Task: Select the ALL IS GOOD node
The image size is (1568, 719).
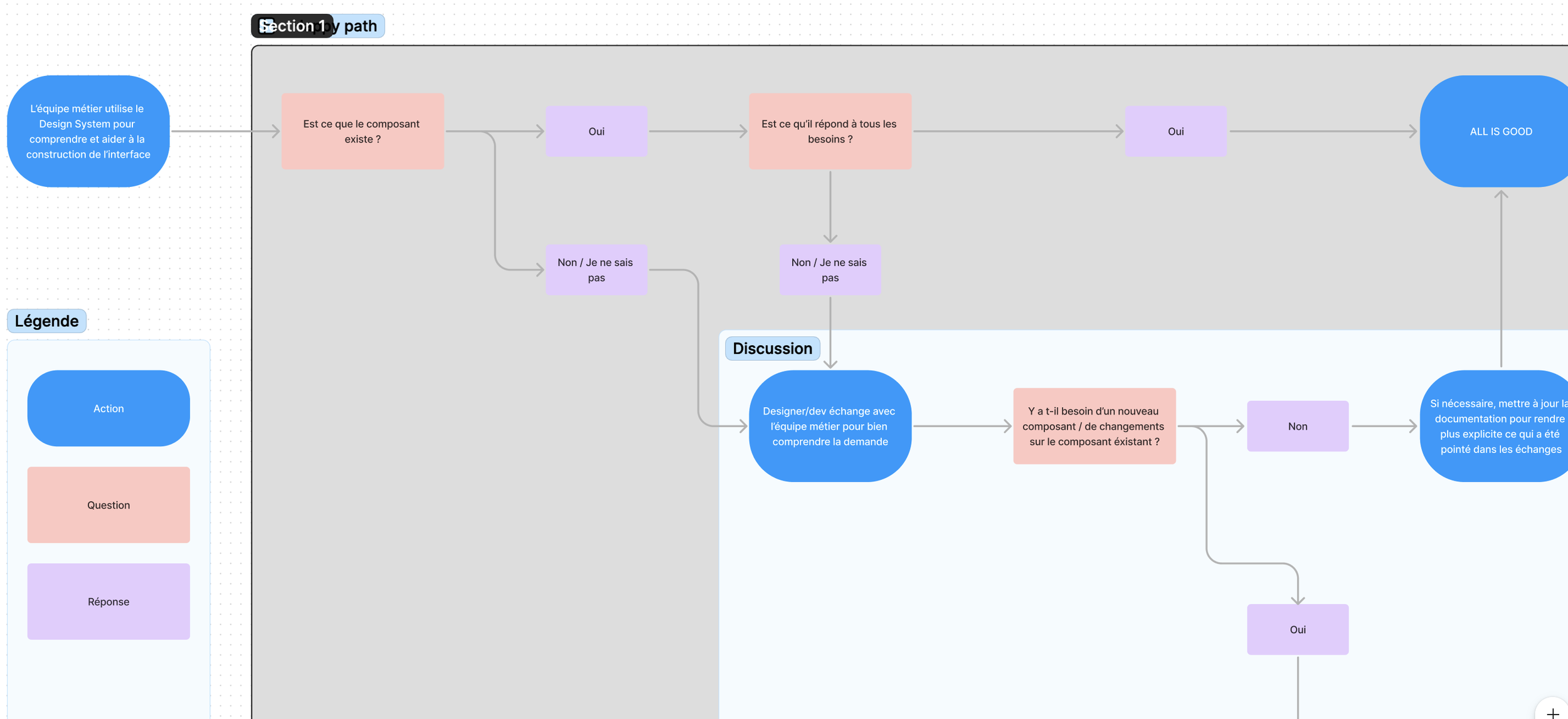Action: (1500, 131)
